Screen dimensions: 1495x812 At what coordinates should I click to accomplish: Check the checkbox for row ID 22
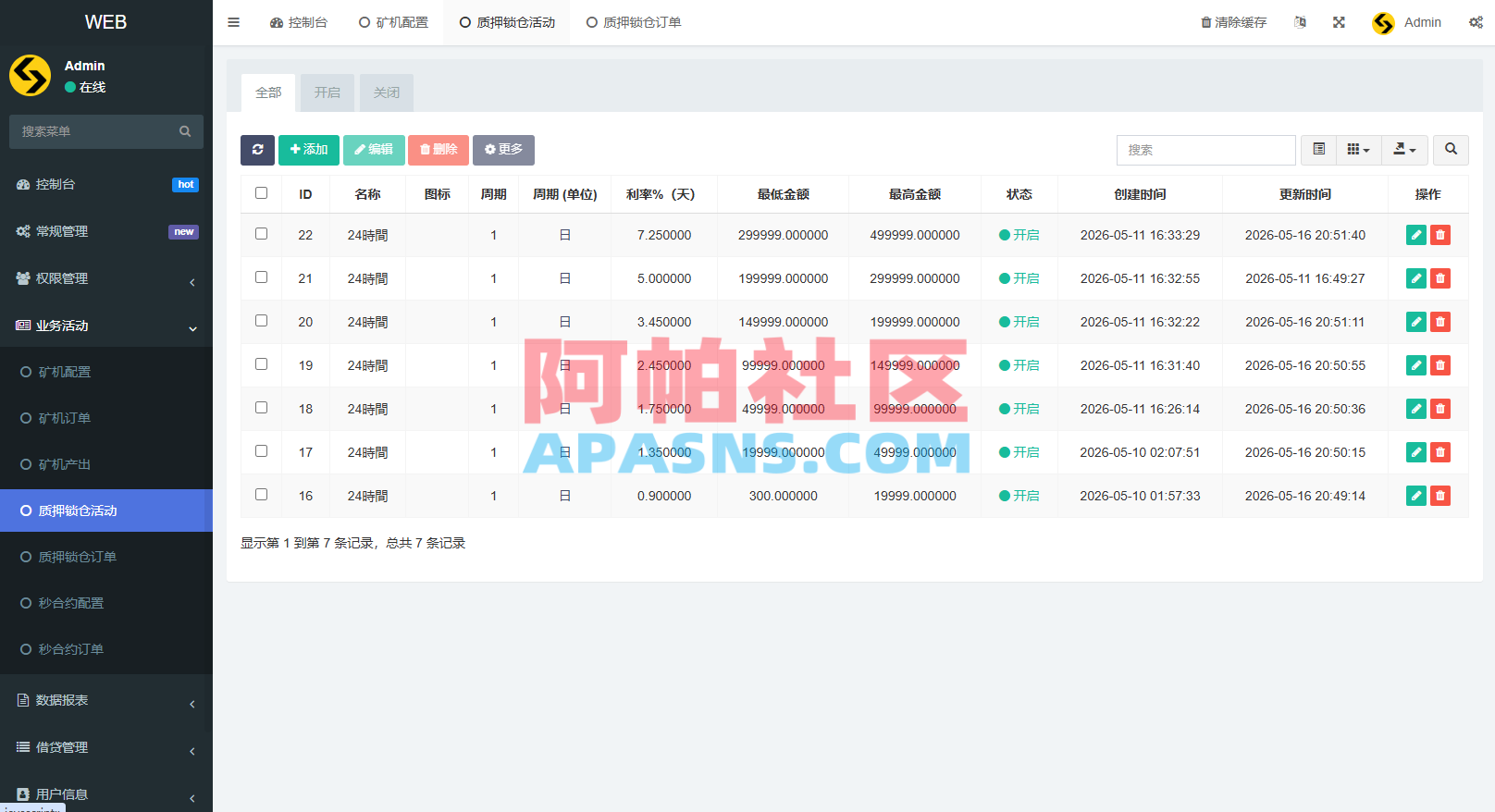pos(262,234)
